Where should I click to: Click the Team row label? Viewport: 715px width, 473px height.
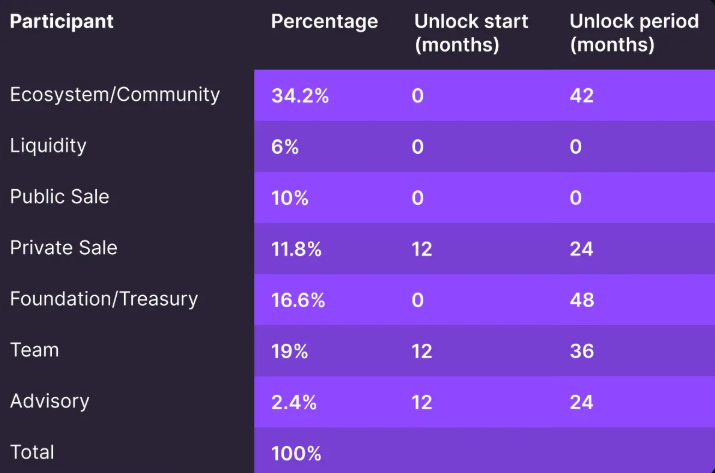(x=34, y=350)
